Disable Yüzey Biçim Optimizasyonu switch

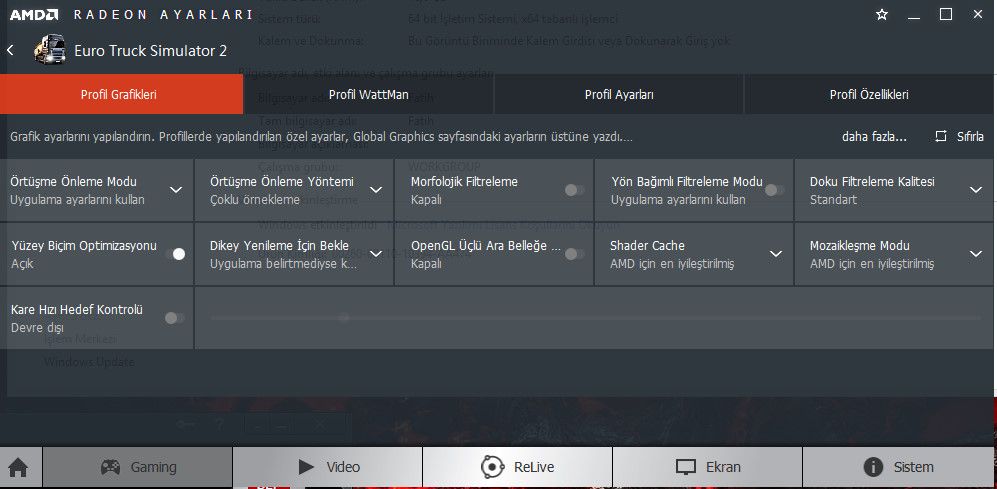175,254
